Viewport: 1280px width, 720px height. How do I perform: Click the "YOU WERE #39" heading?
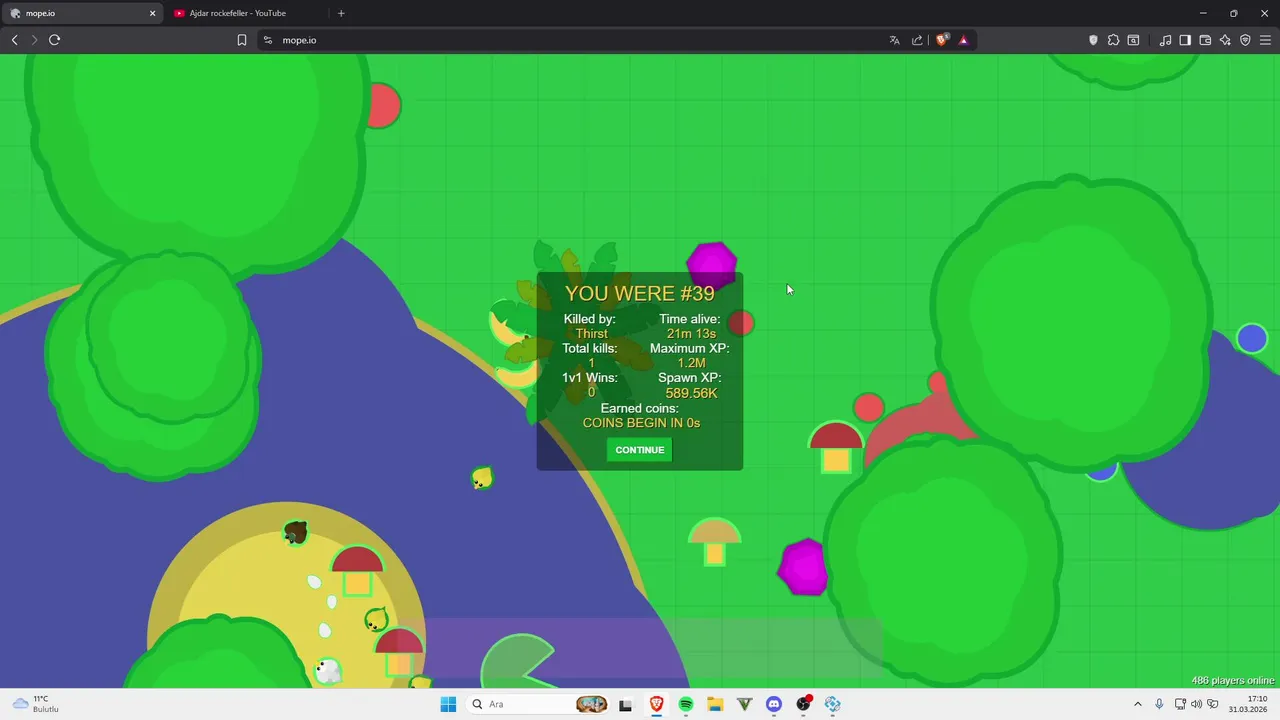pyautogui.click(x=640, y=293)
